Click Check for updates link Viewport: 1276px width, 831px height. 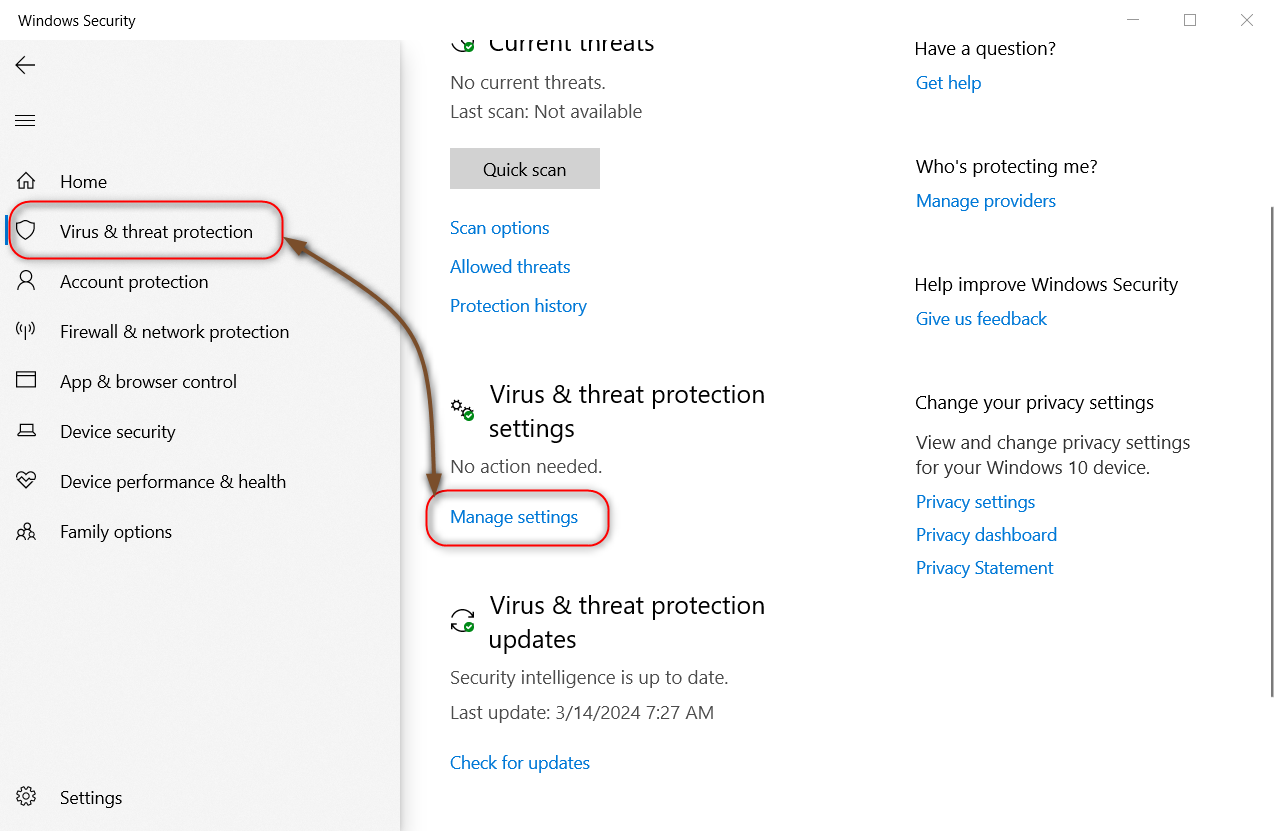(x=520, y=763)
